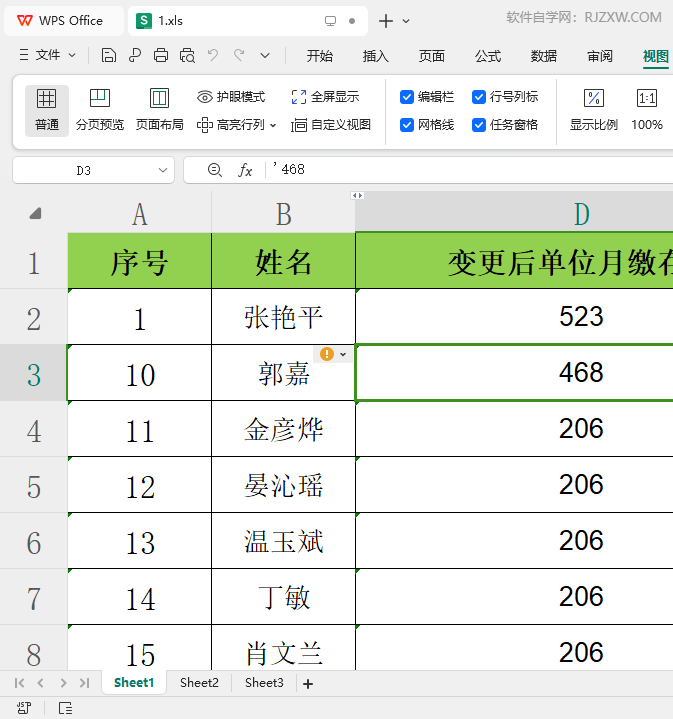Click the Name Box showing D3
Viewport: 673px width, 719px height.
pyautogui.click(x=94, y=170)
